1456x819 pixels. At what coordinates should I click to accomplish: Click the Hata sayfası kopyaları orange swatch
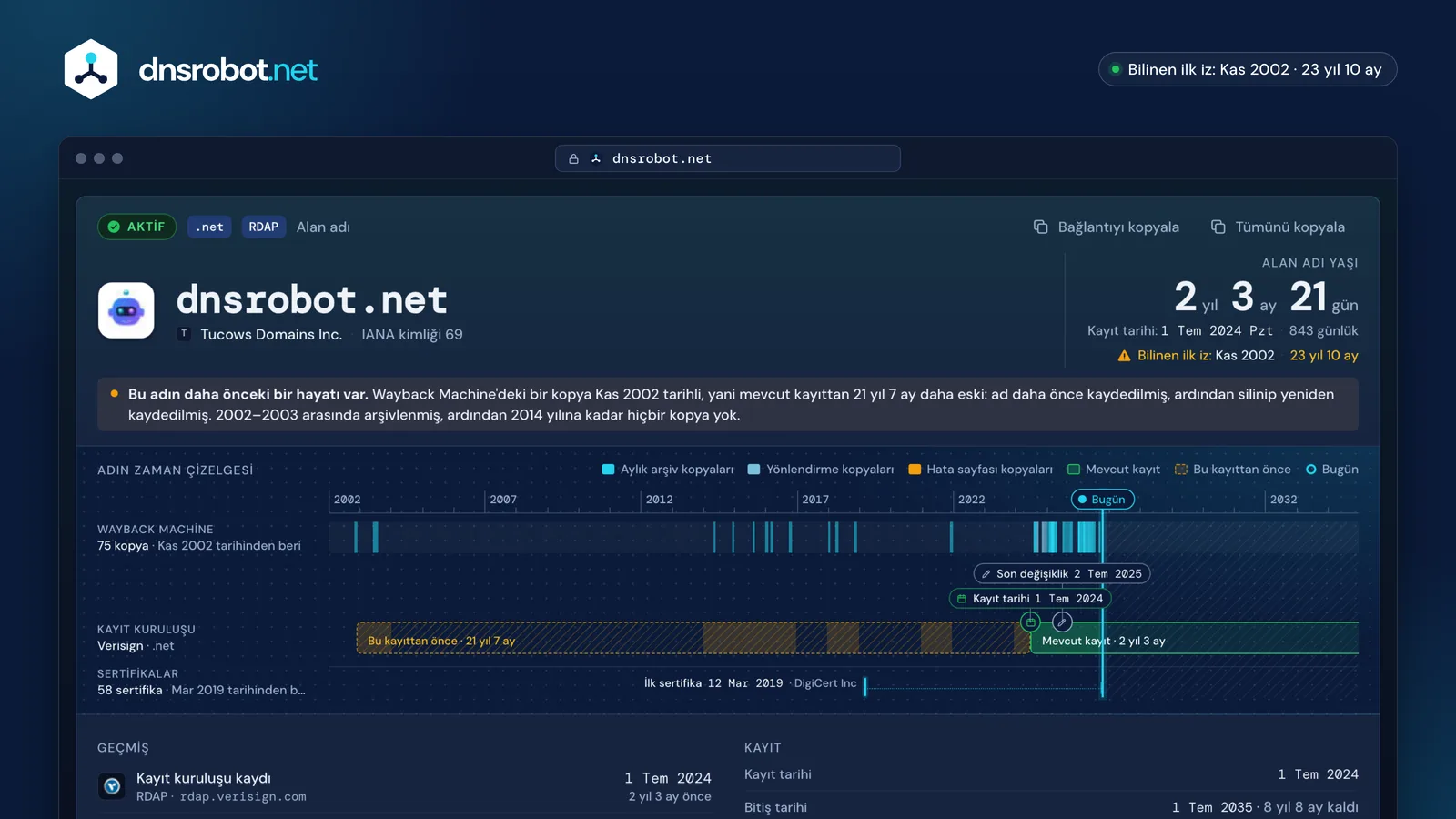(x=915, y=470)
